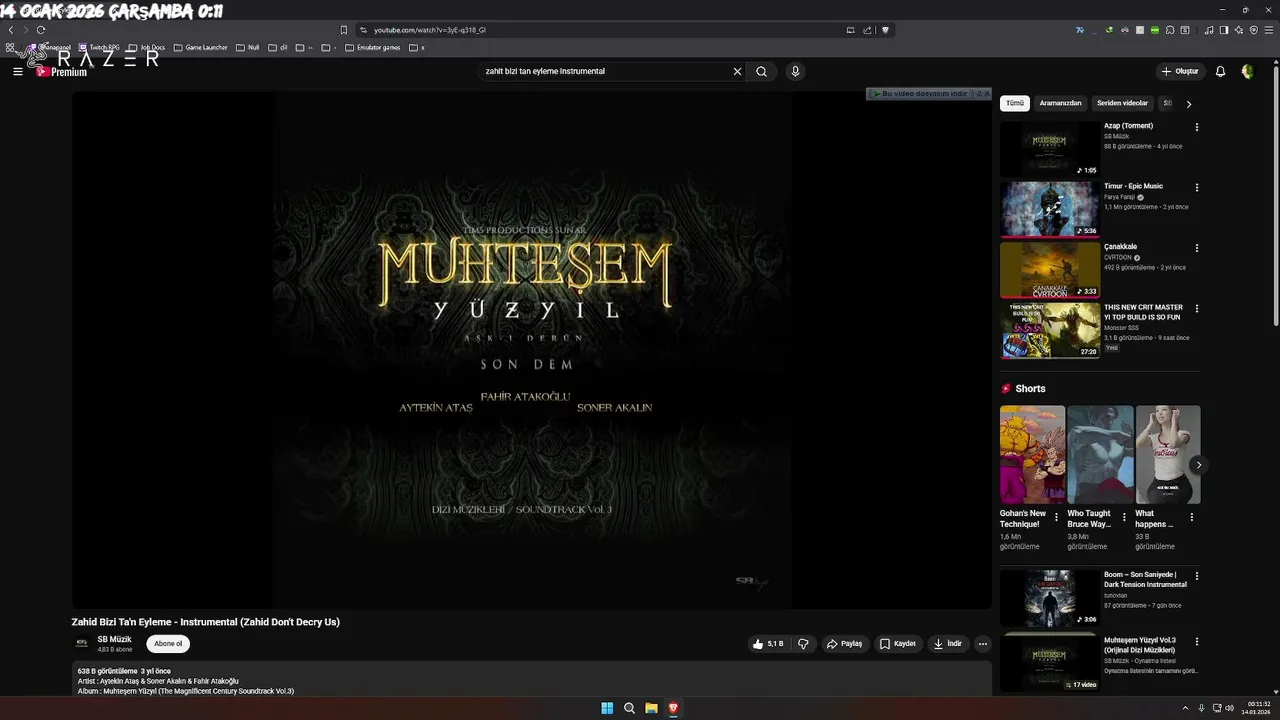The height and width of the screenshot is (720, 1280).
Task: Reload the page in browser toolbar
Action: tap(41, 30)
